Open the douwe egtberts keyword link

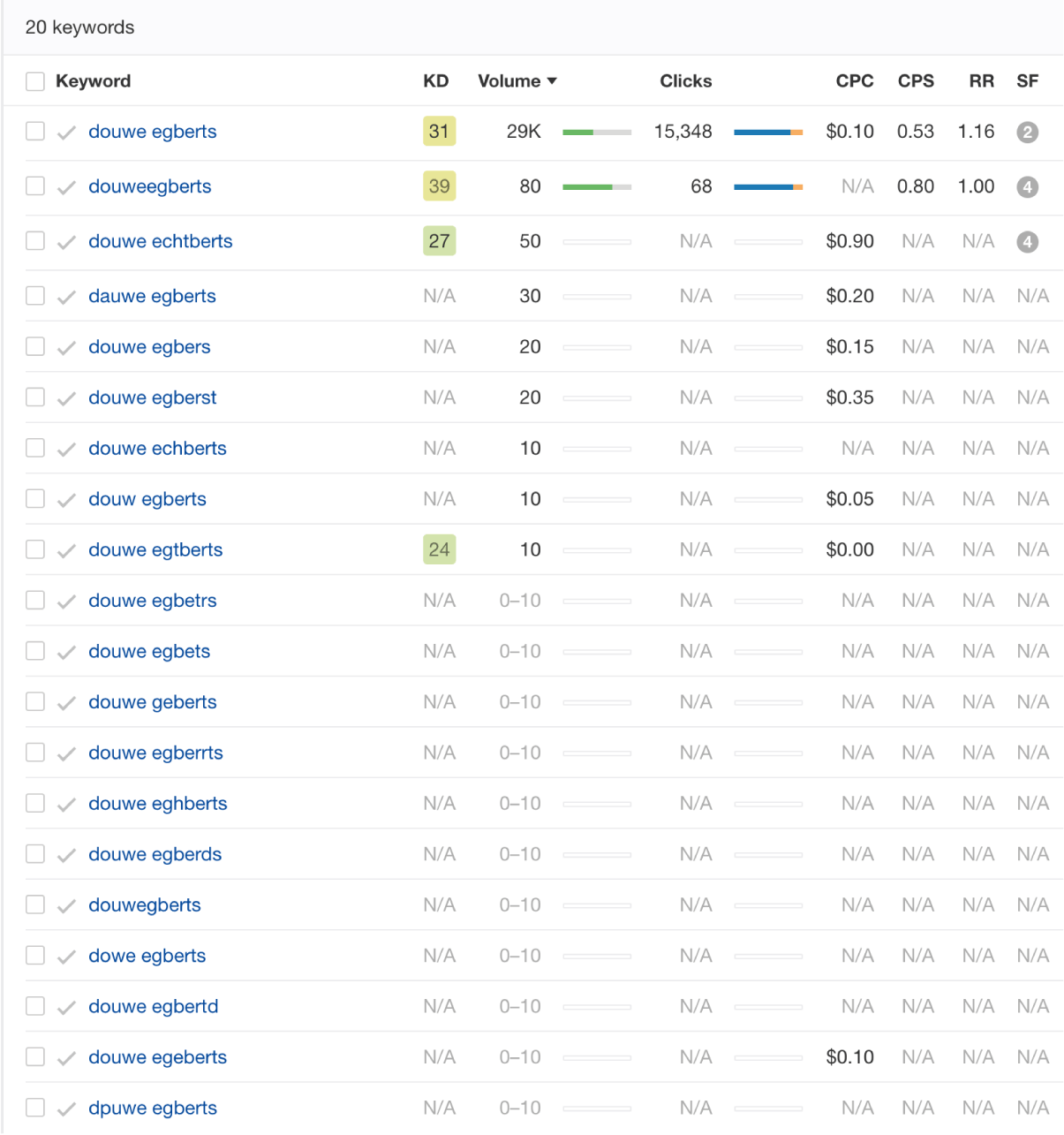click(155, 549)
